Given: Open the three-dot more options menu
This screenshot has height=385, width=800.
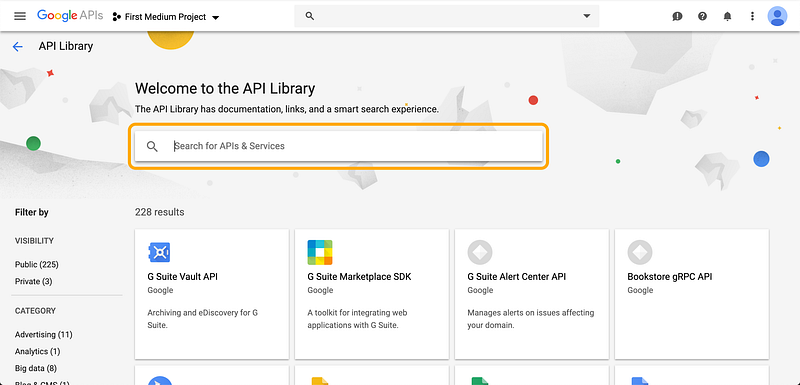Looking at the screenshot, I should coord(752,16).
